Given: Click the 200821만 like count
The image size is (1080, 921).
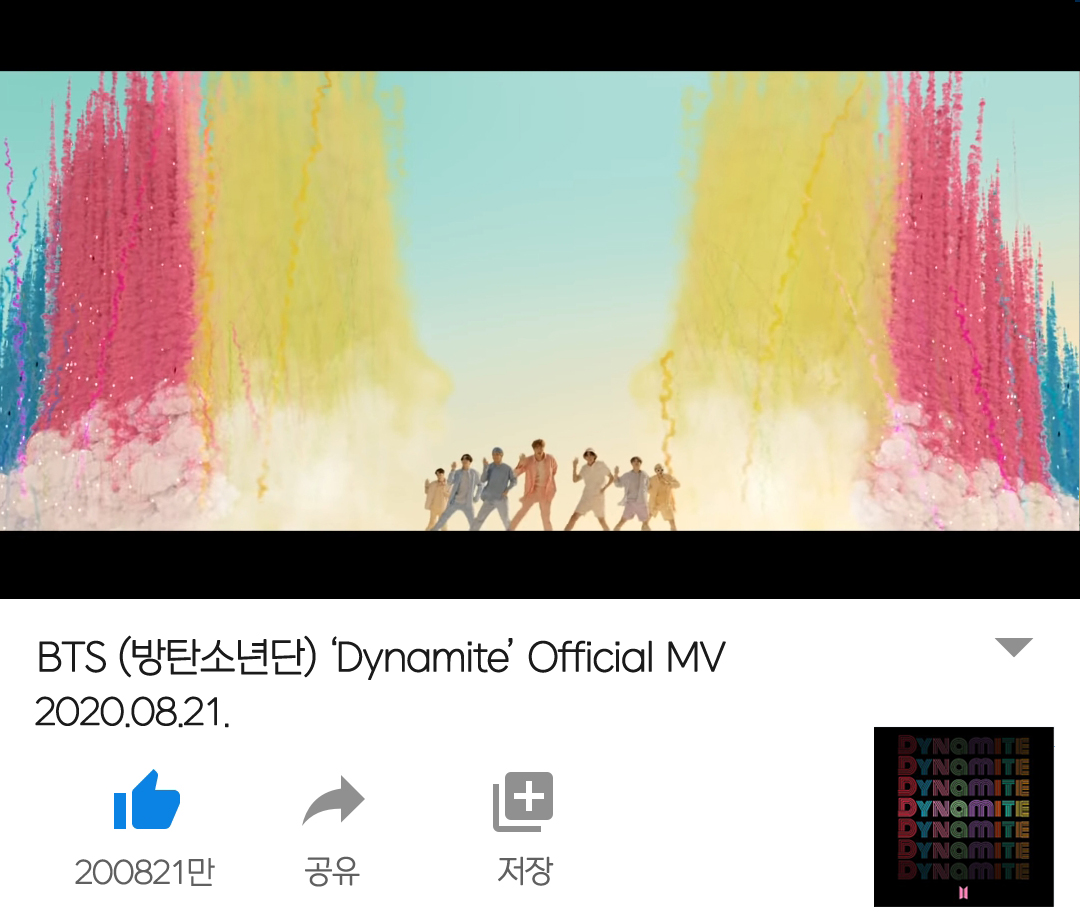Looking at the screenshot, I should 145,873.
